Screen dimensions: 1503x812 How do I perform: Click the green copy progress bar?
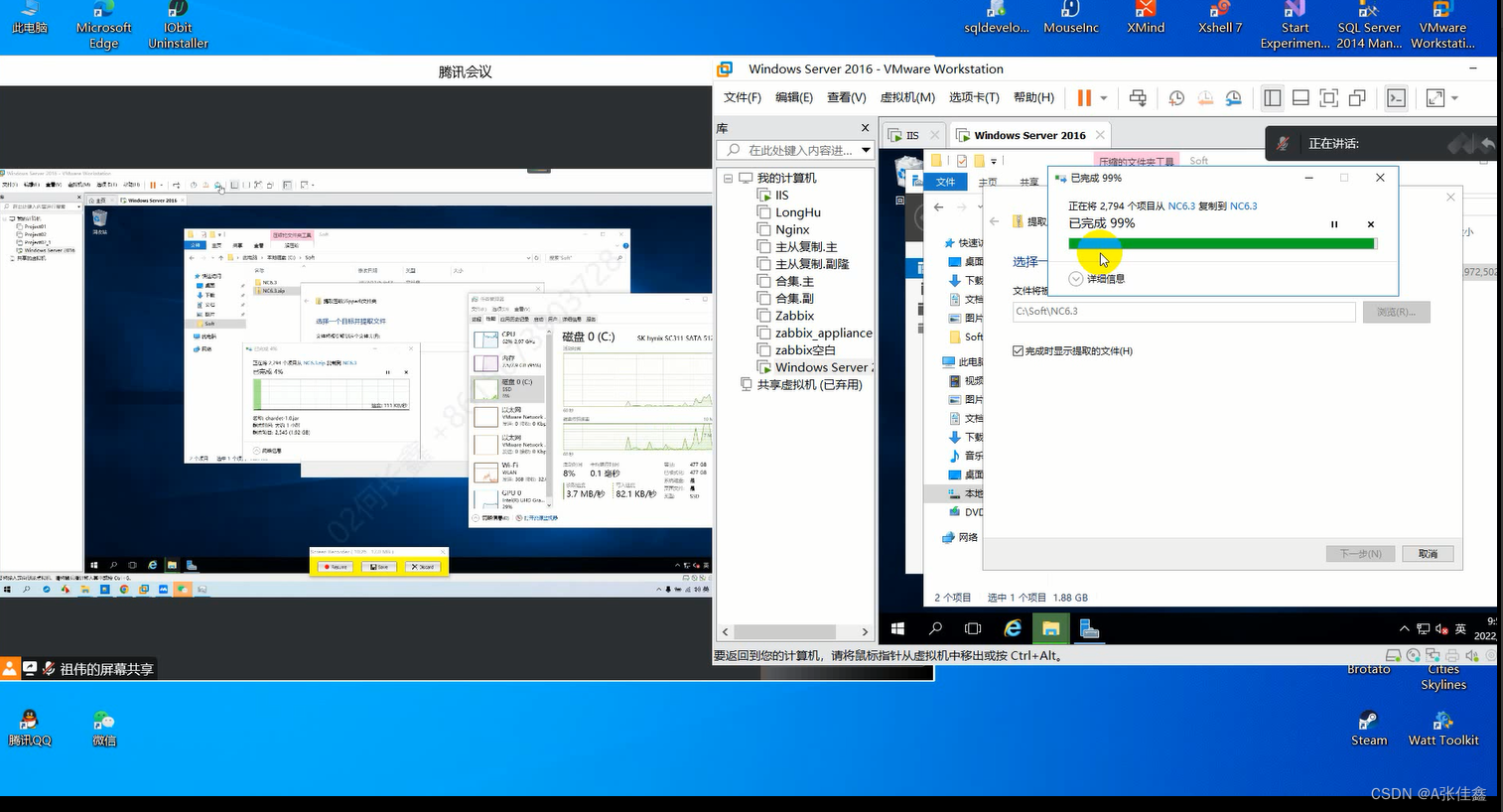tap(1222, 243)
